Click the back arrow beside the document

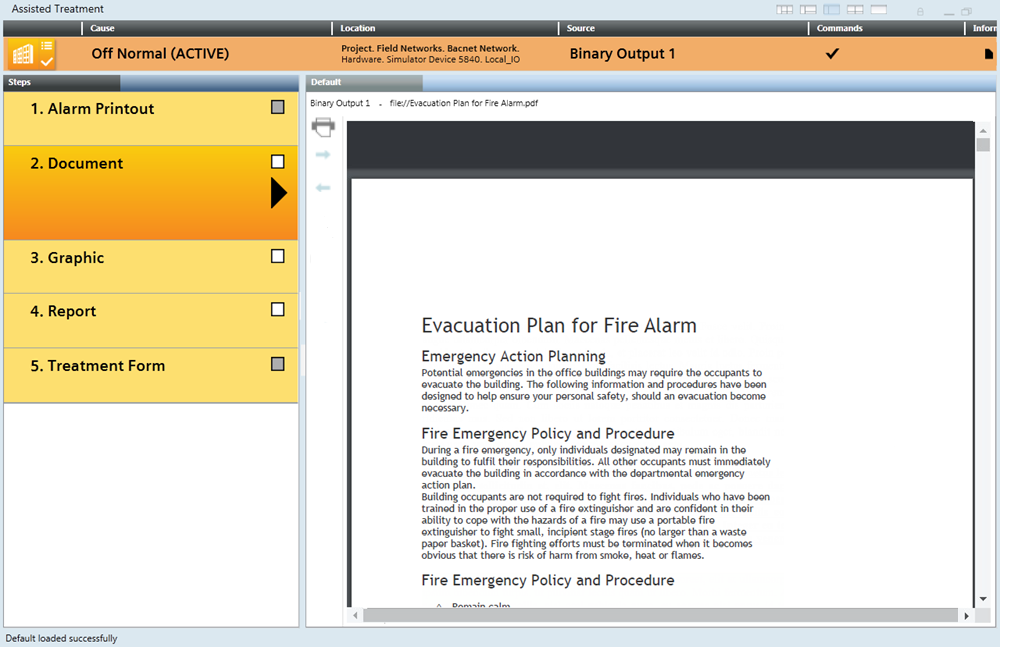pos(323,188)
